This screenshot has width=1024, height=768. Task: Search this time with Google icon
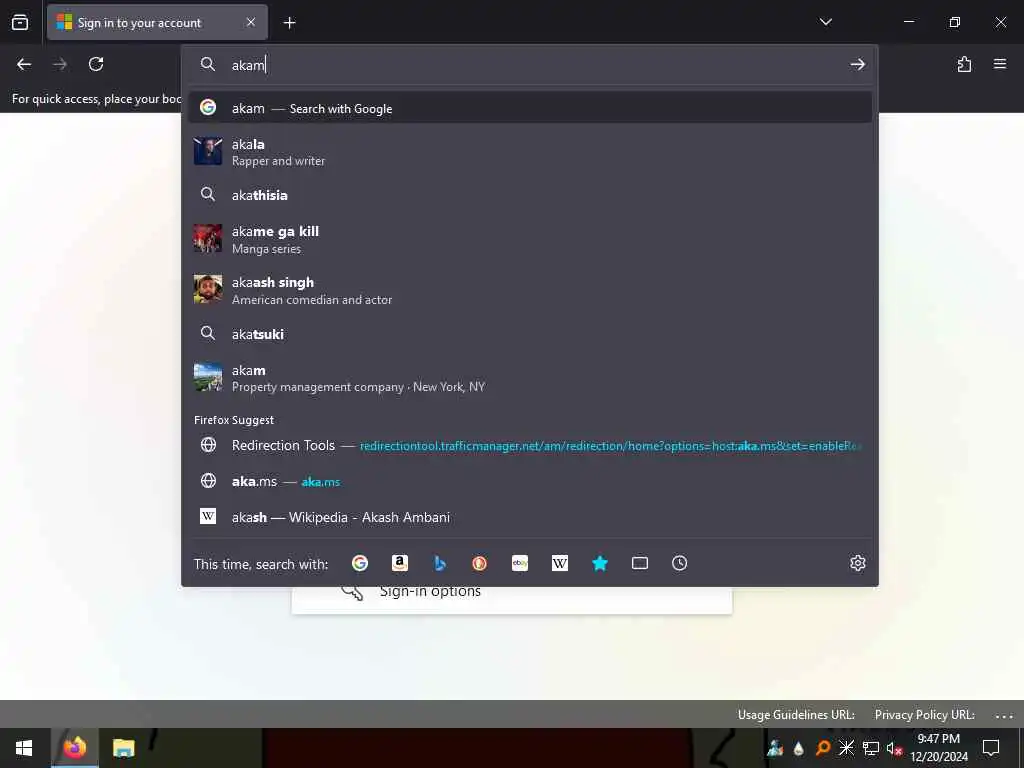point(360,563)
